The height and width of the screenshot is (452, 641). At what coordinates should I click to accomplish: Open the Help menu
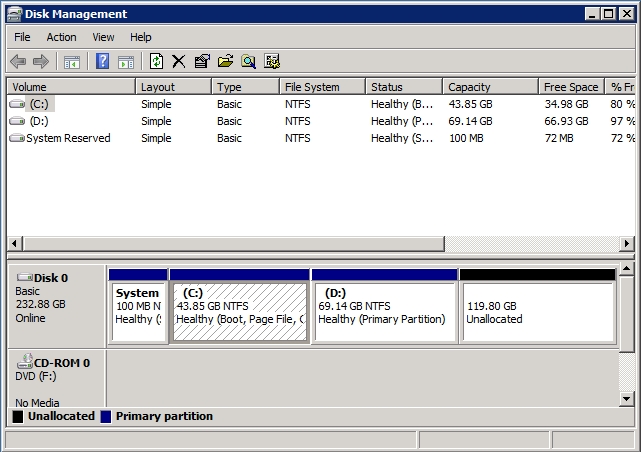(x=141, y=37)
